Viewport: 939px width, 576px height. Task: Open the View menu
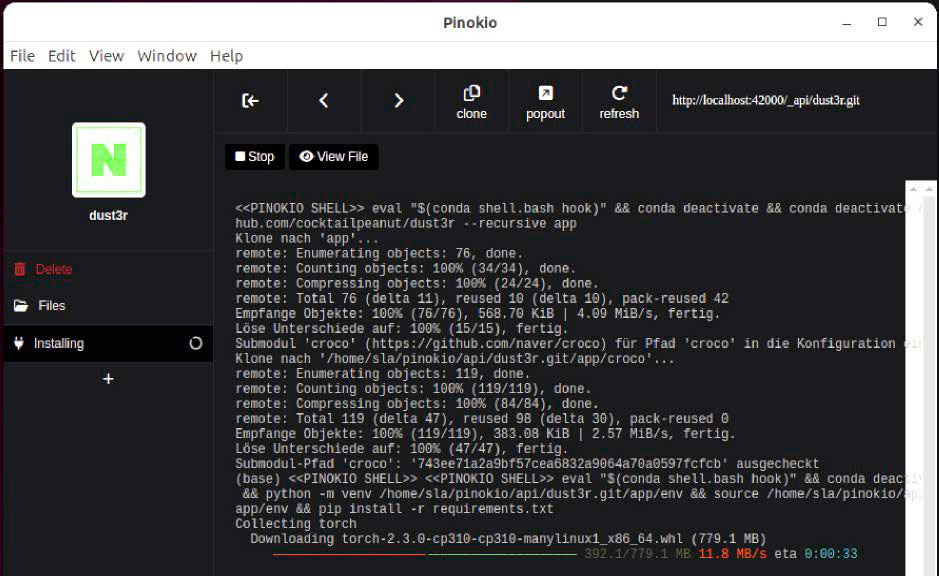click(x=106, y=56)
